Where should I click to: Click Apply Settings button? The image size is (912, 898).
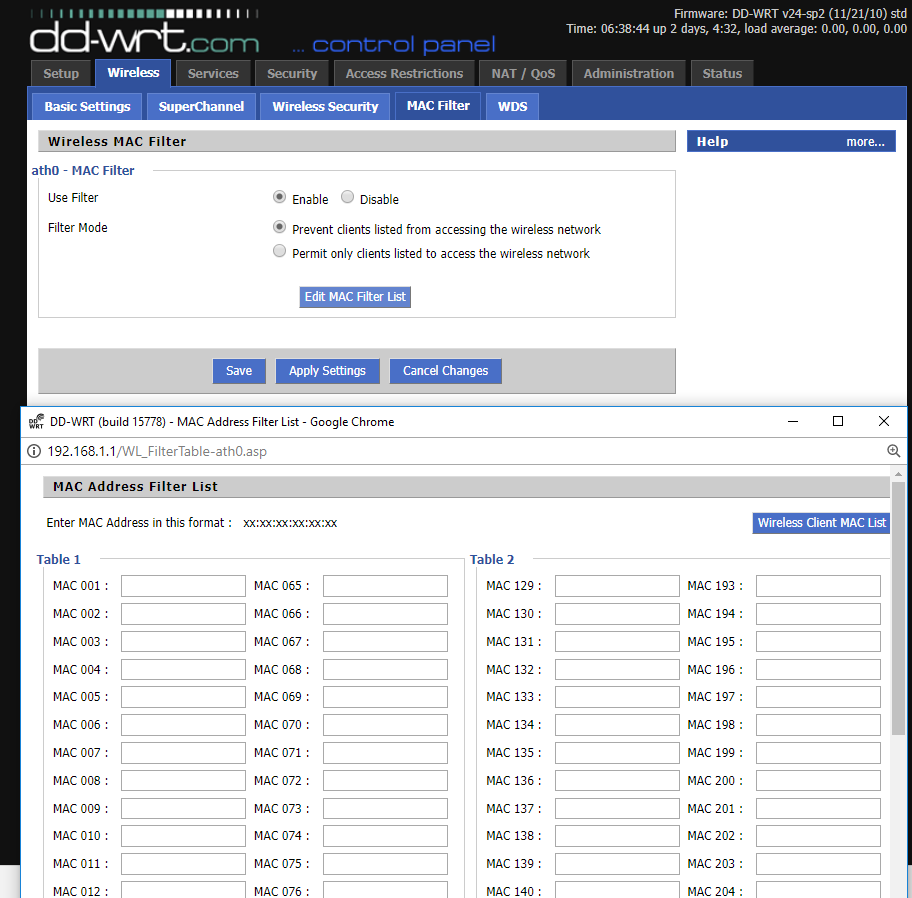pyautogui.click(x=327, y=371)
